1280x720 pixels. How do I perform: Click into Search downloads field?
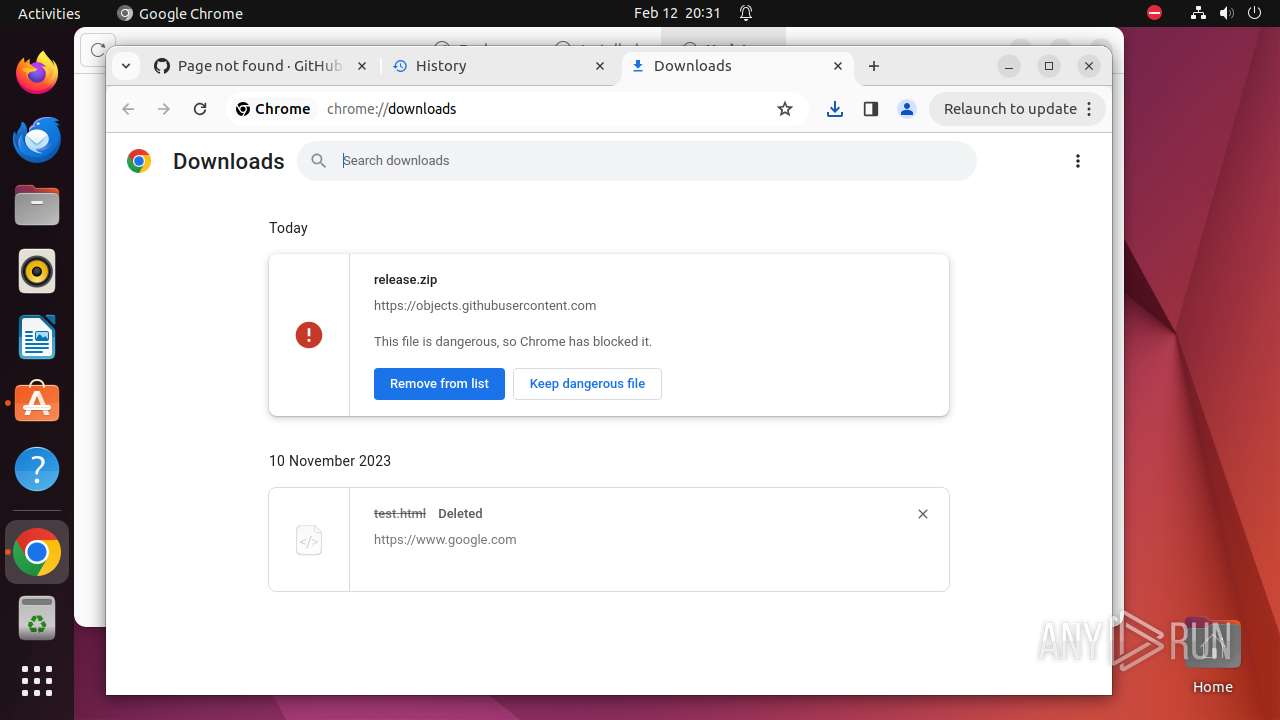click(637, 161)
